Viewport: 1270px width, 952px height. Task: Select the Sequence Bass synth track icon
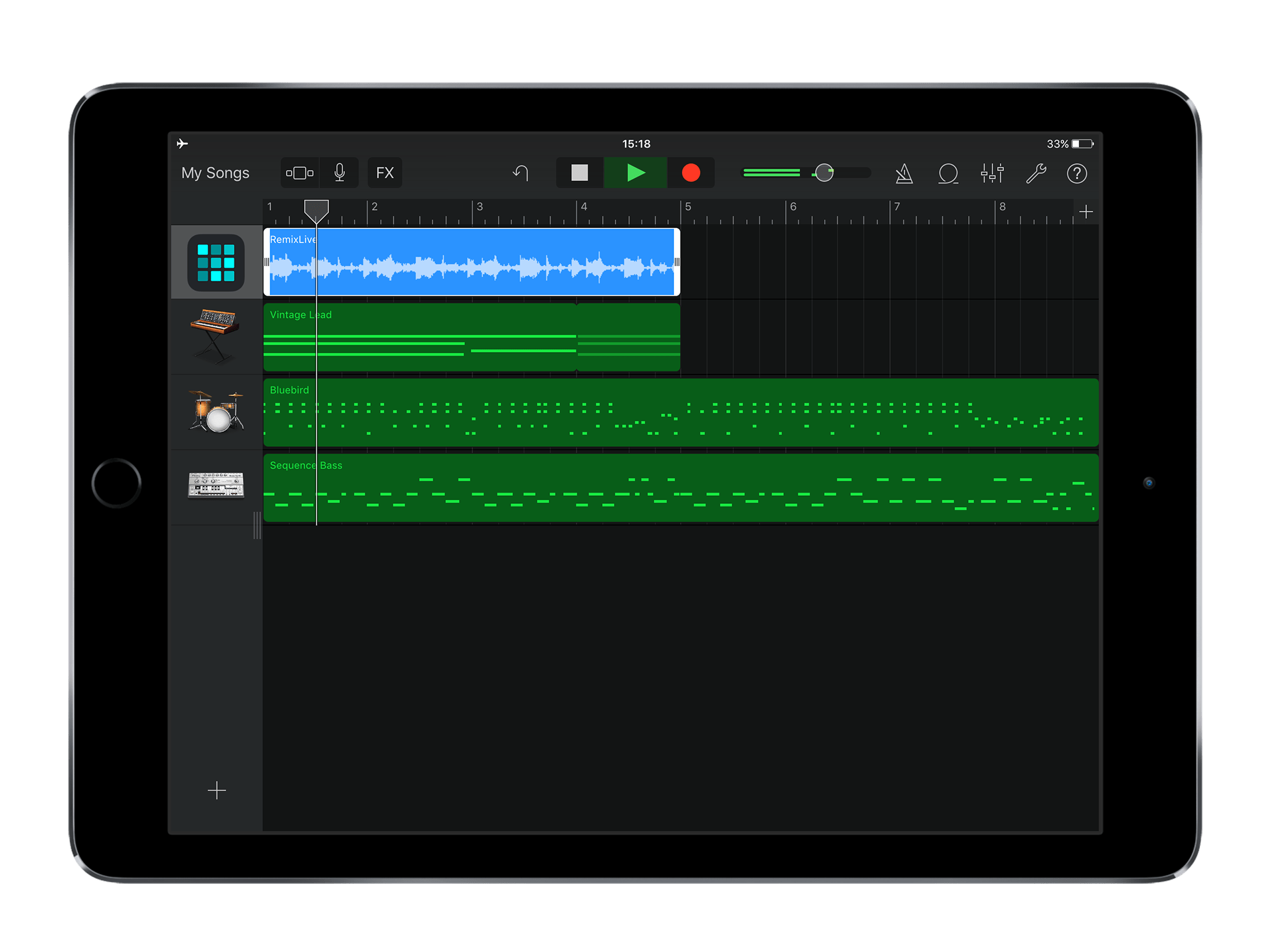click(216, 487)
